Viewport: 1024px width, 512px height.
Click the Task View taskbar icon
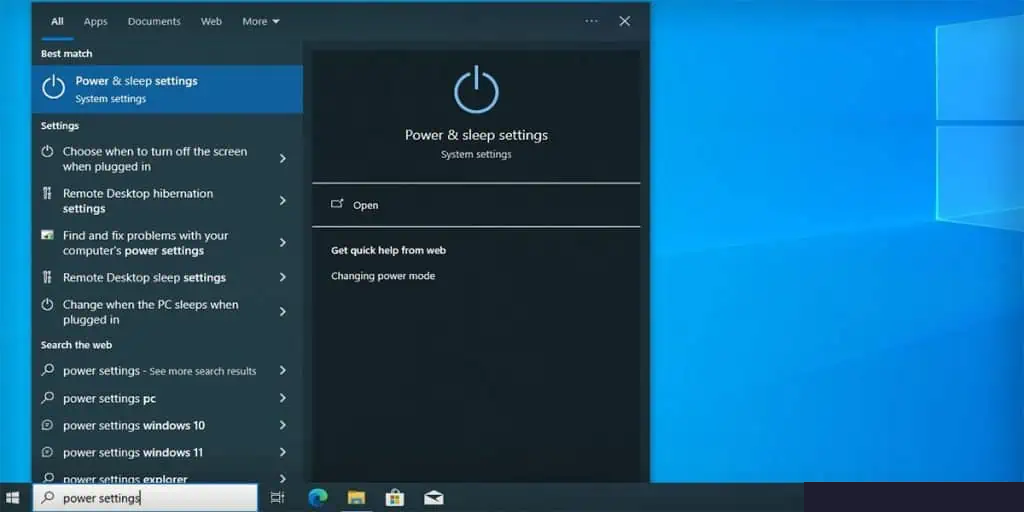(x=278, y=497)
